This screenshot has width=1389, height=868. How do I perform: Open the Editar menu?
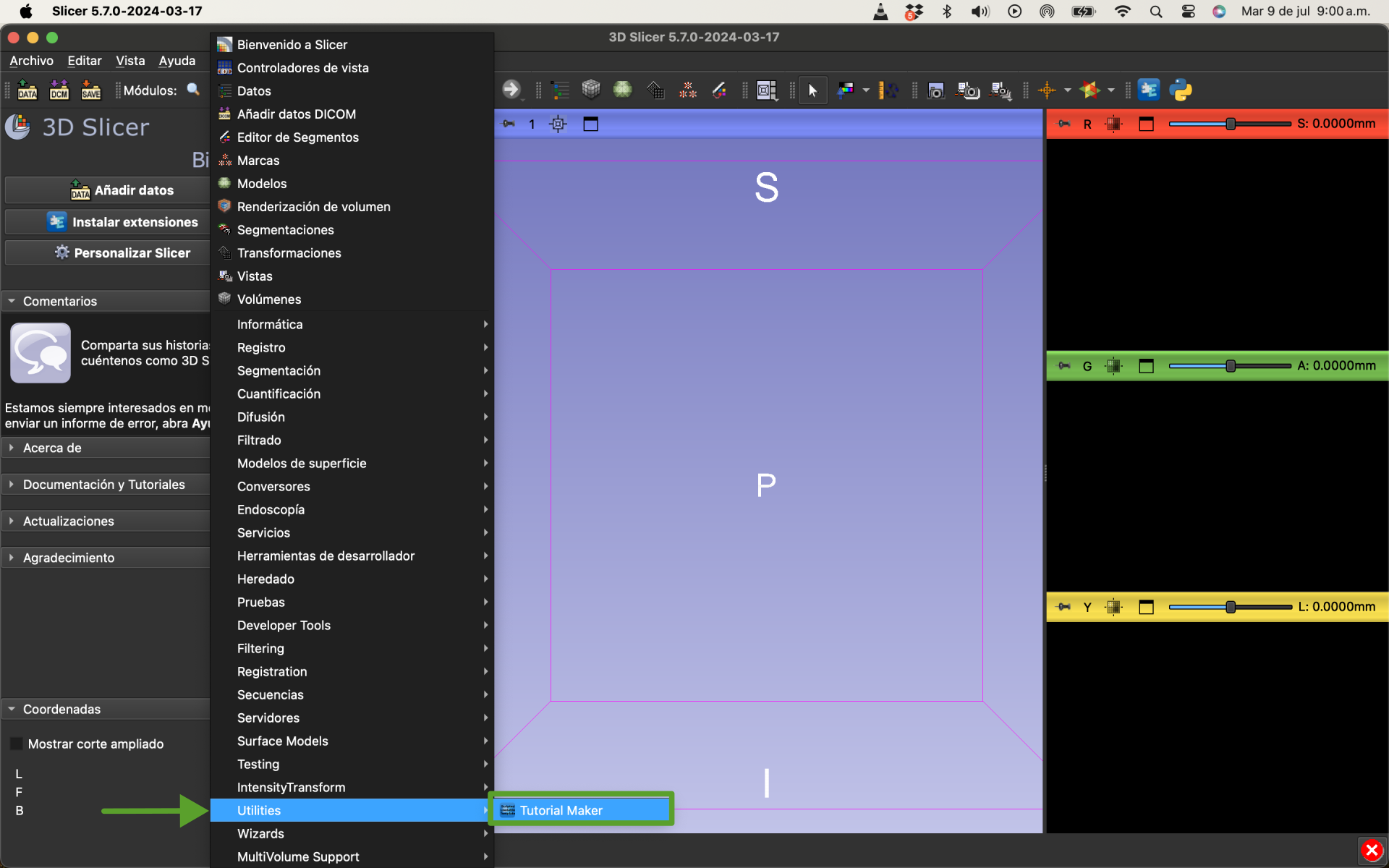84,61
